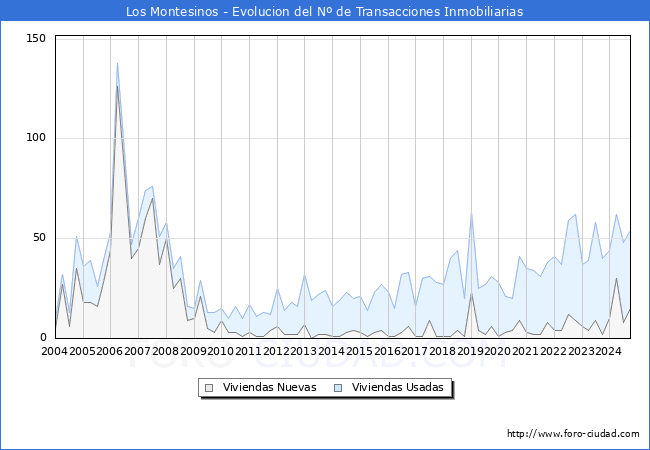The width and height of the screenshot is (650, 450).
Task: Click the 2023 x-axis label
Action: [581, 351]
